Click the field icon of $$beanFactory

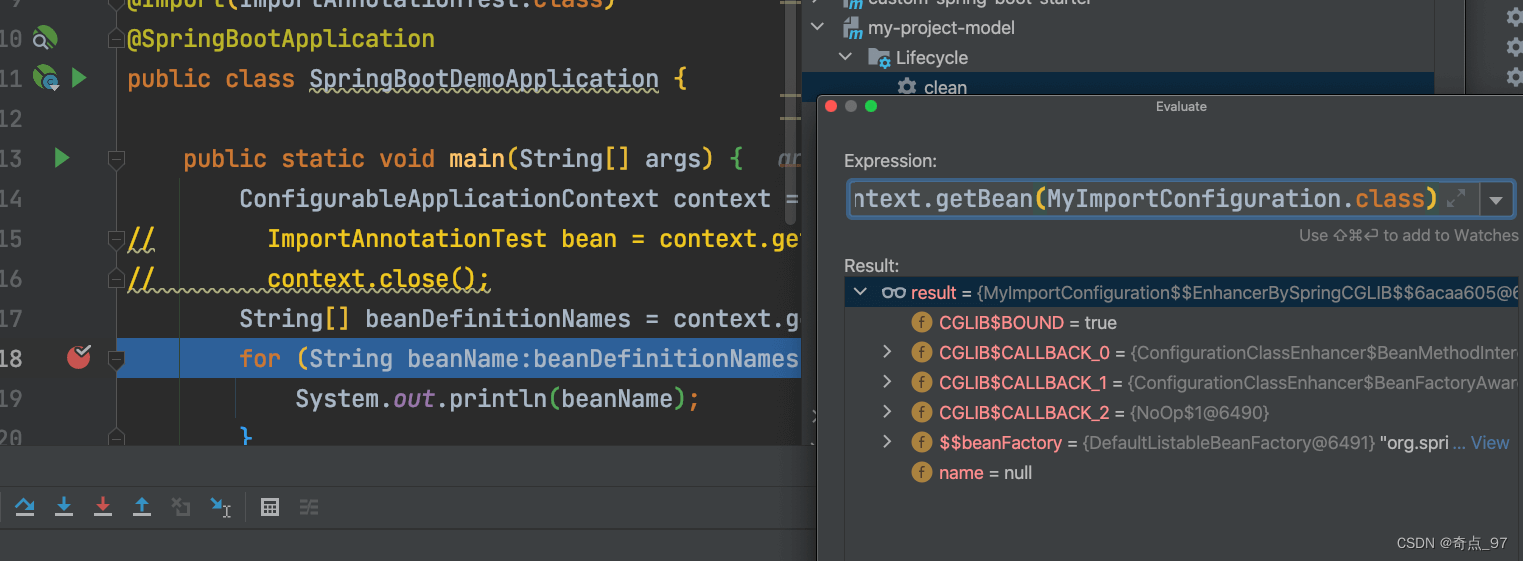click(922, 443)
